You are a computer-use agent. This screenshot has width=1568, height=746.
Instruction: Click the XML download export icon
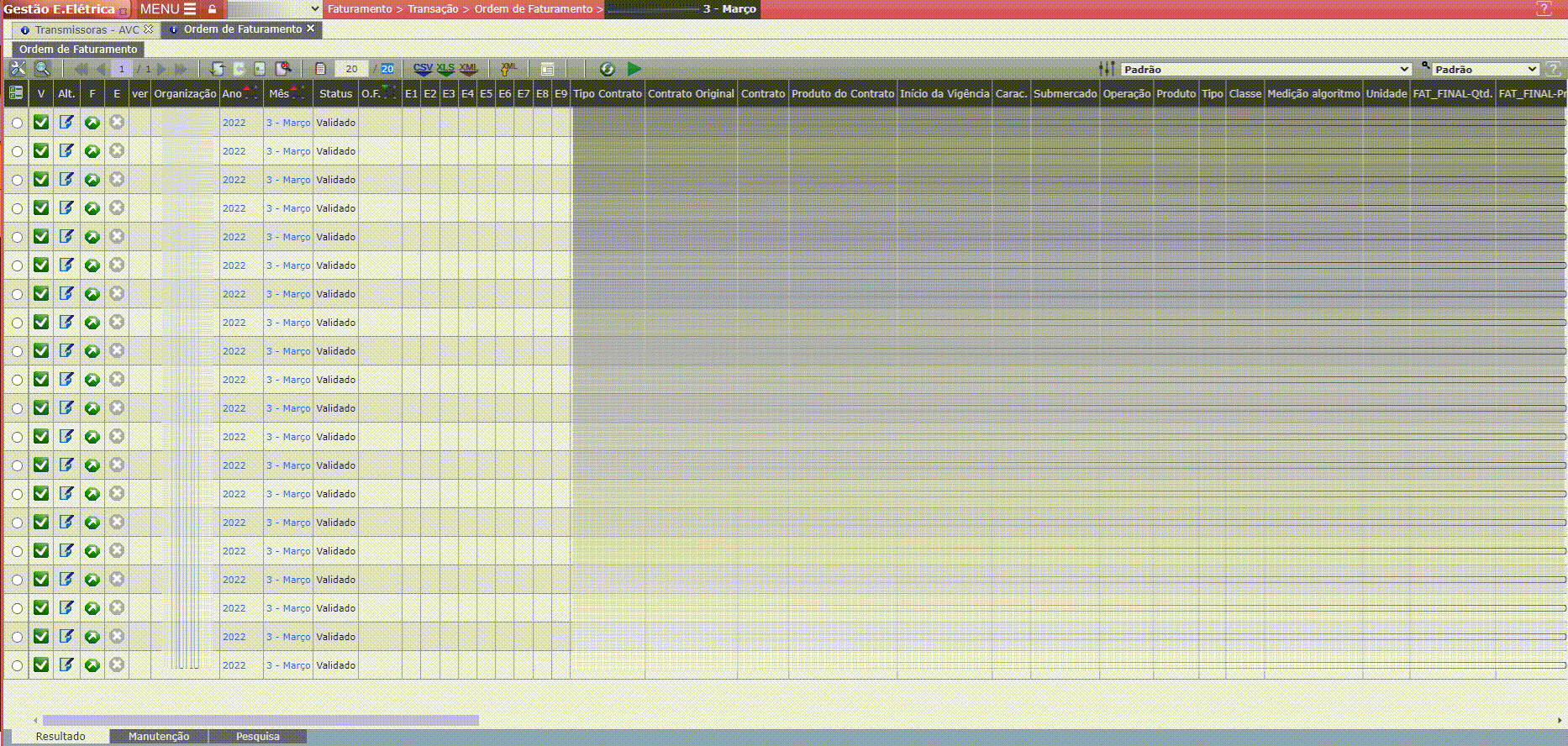[x=468, y=69]
